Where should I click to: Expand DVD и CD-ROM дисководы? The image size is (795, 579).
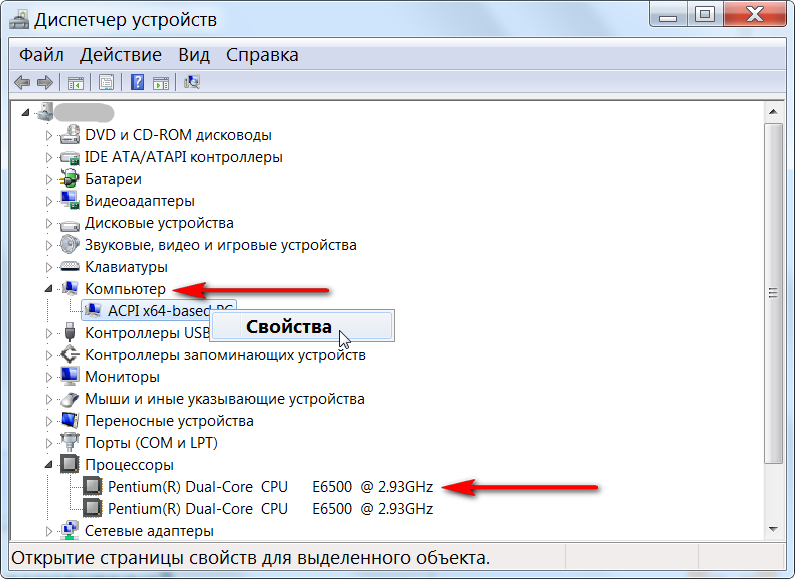pos(49,135)
